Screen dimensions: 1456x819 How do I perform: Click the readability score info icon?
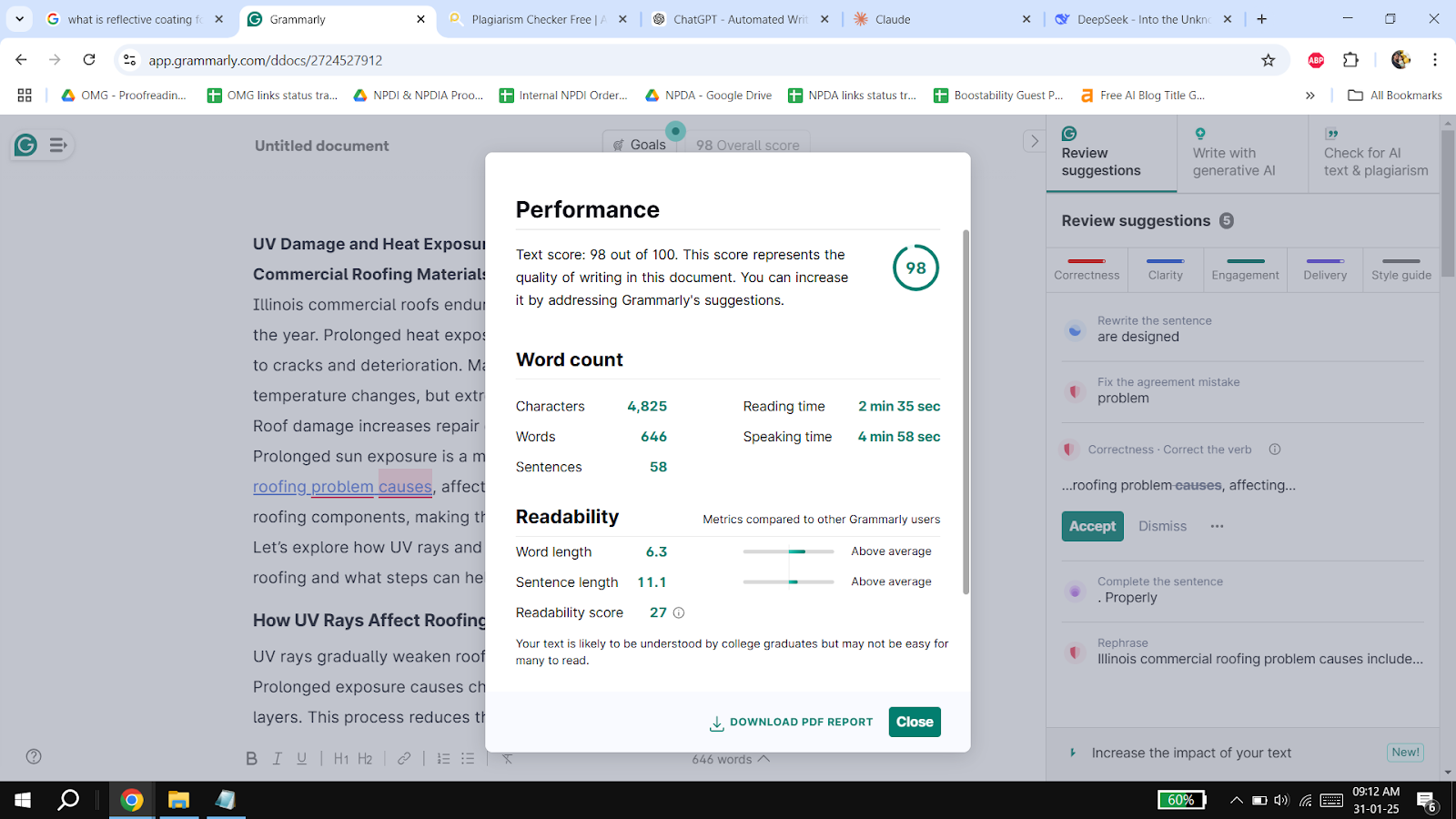[x=679, y=612]
